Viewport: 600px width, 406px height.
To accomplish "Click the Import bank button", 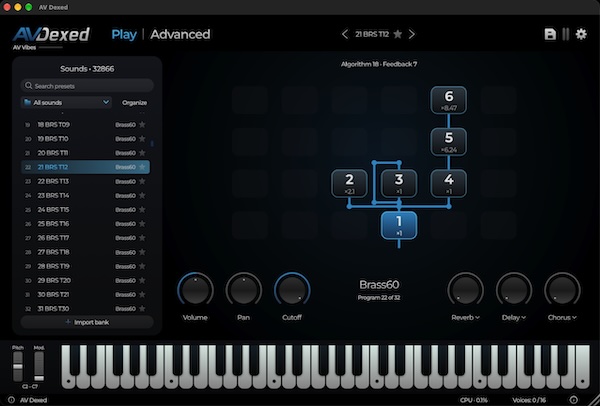I will (x=87, y=322).
